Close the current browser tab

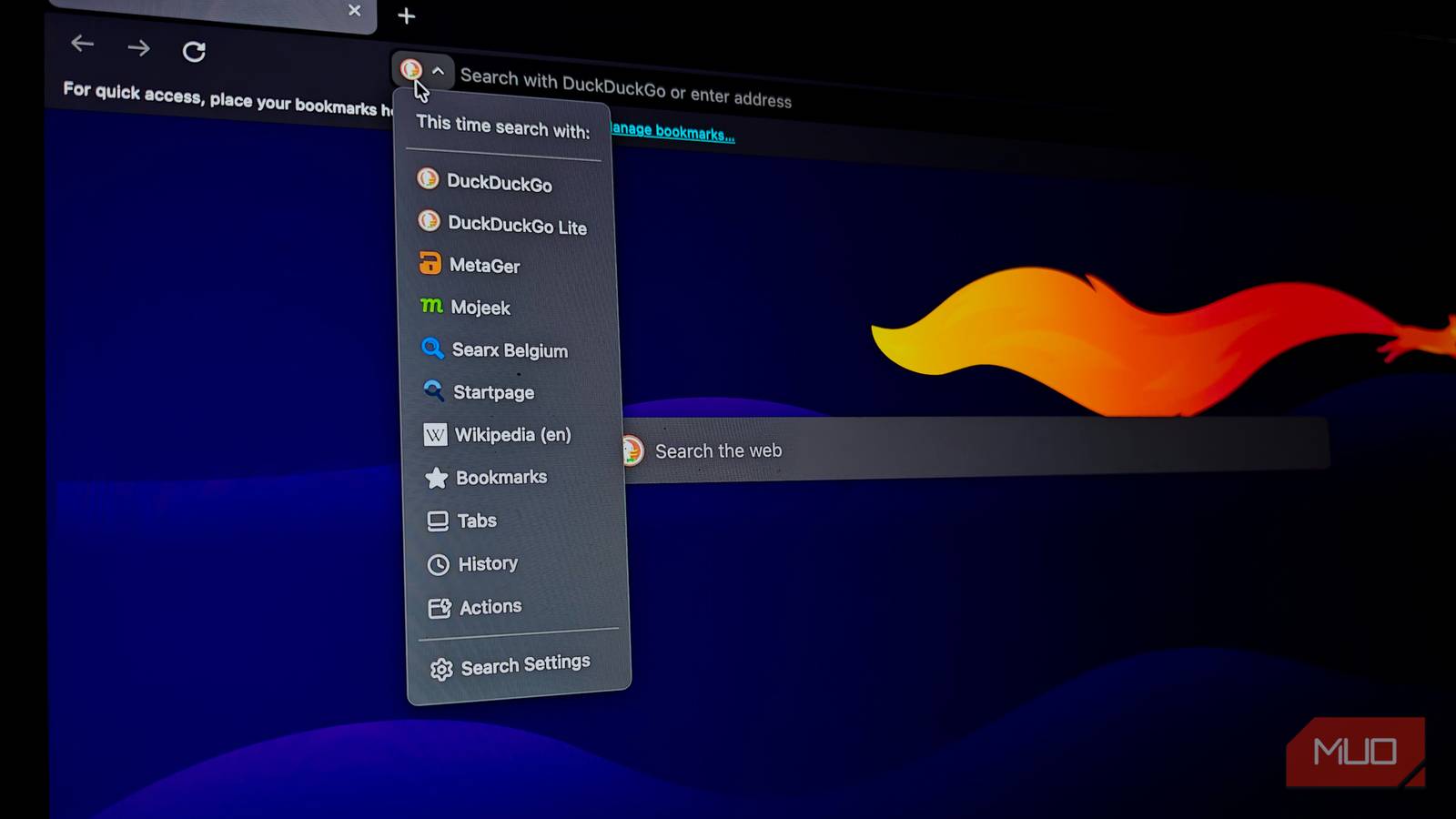tap(355, 10)
